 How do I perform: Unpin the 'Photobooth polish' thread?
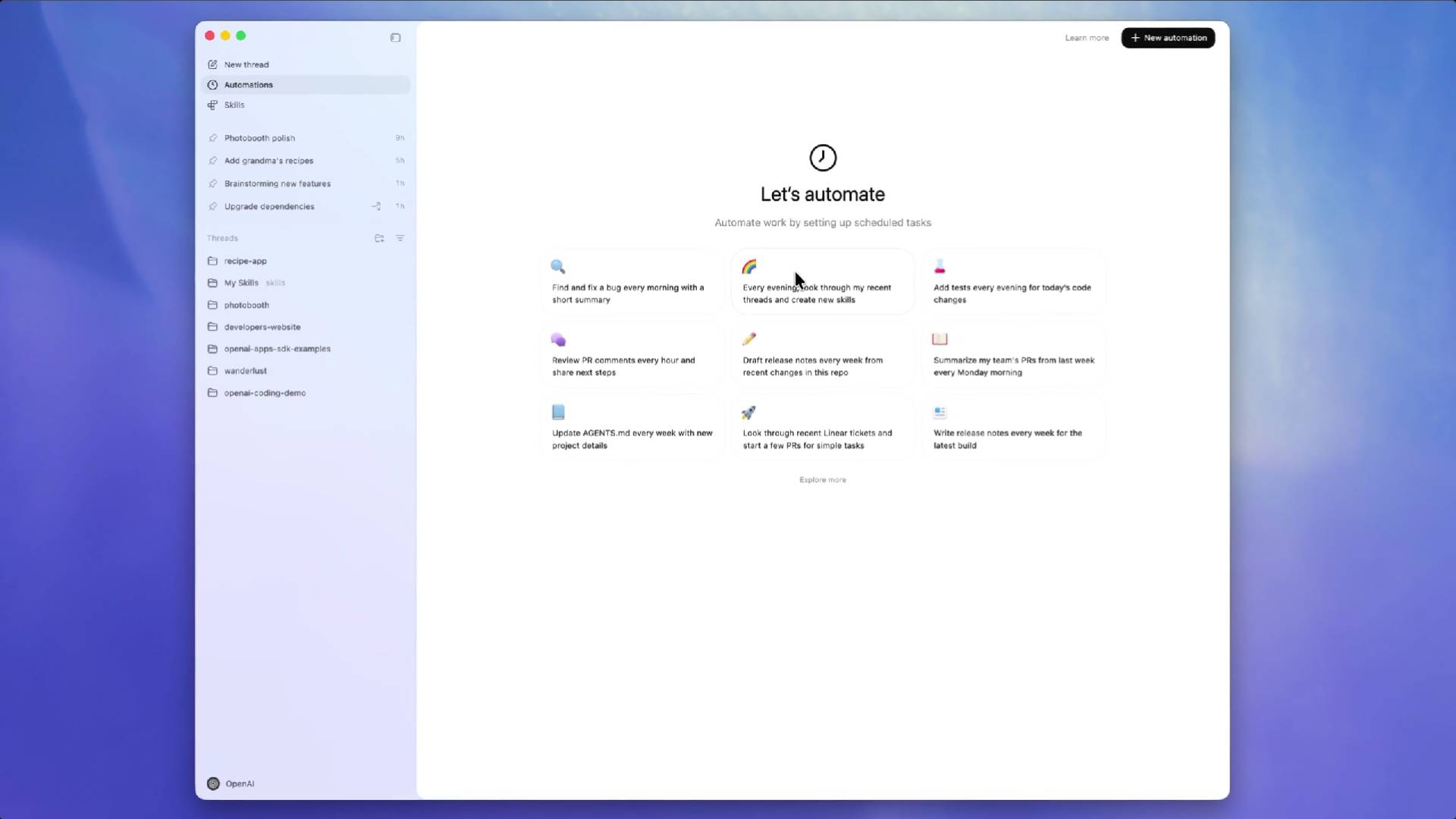pos(213,138)
